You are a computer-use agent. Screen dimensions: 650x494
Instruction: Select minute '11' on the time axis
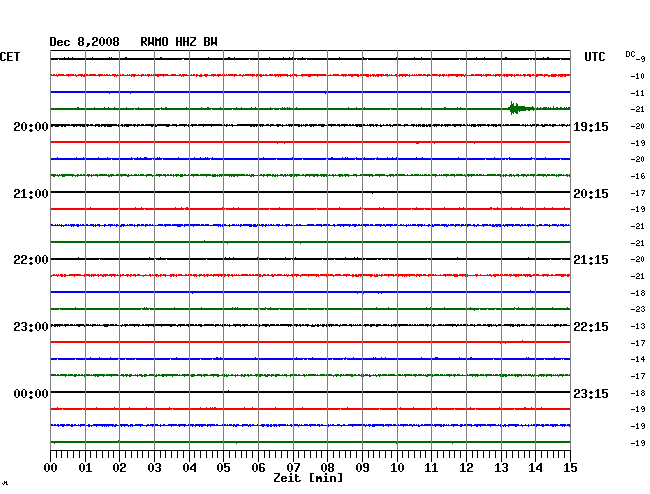pyautogui.click(x=431, y=468)
